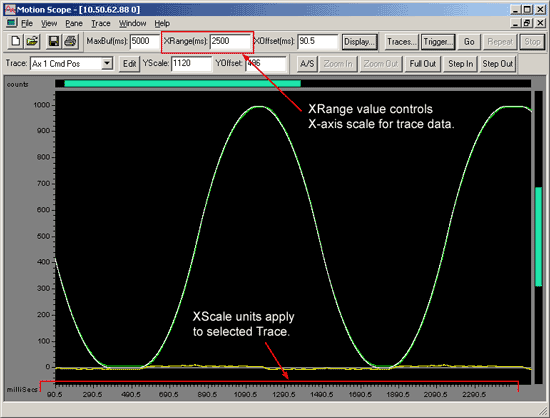Click the Motion Scope app title icon
Image resolution: width=550 pixels, height=418 pixels.
10,9
